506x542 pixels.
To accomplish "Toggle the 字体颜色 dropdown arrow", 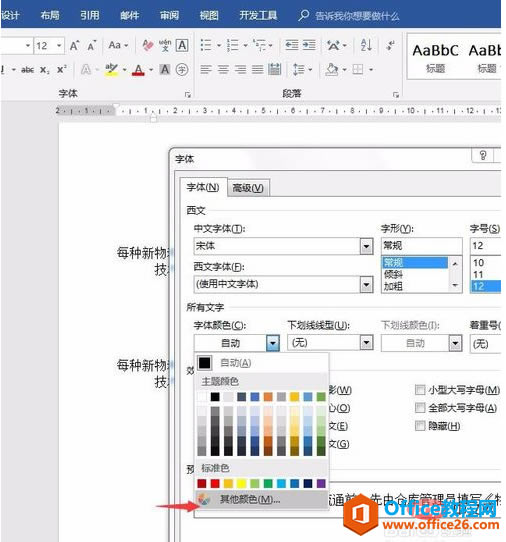I will pos(273,343).
